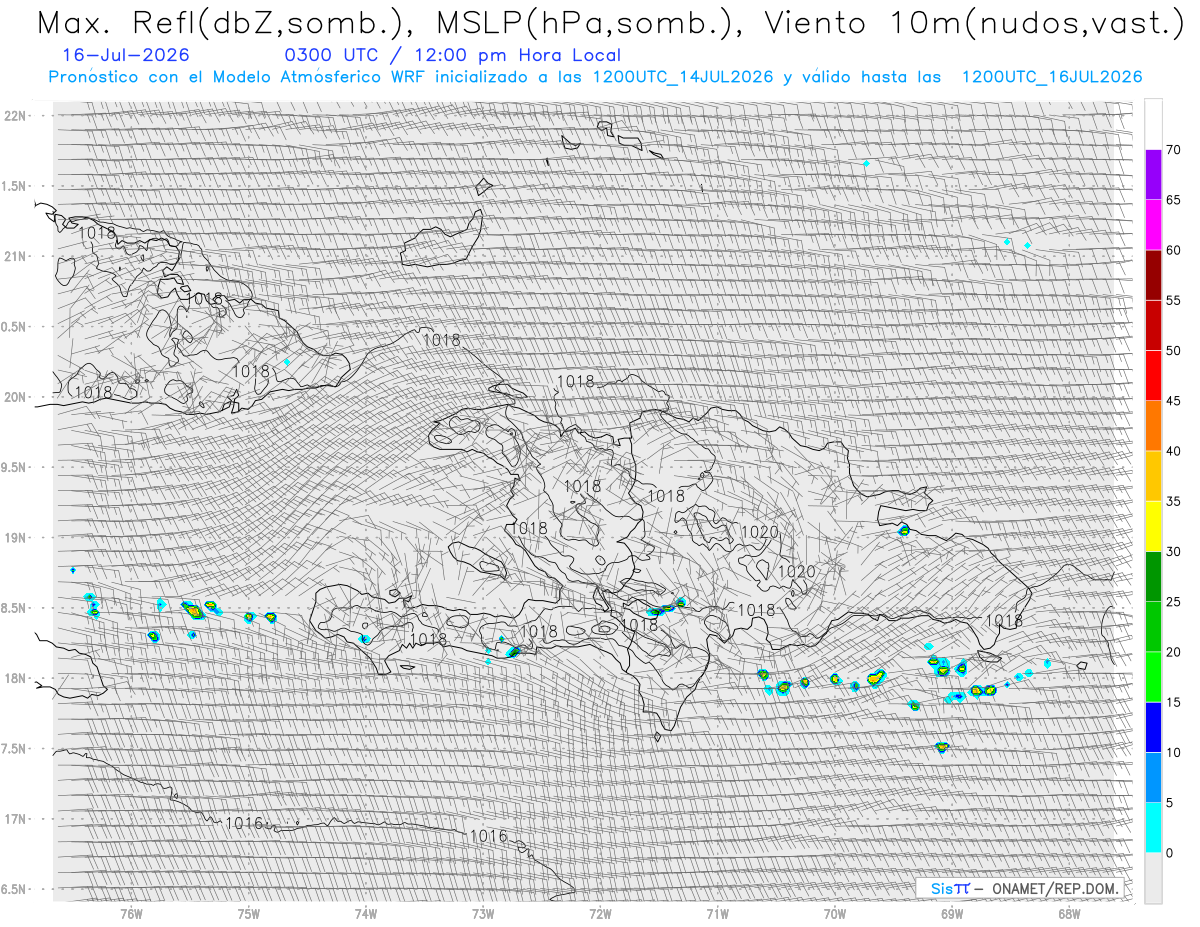Click the 17N latitude label
The height and width of the screenshot is (927, 1200).
[x=15, y=819]
